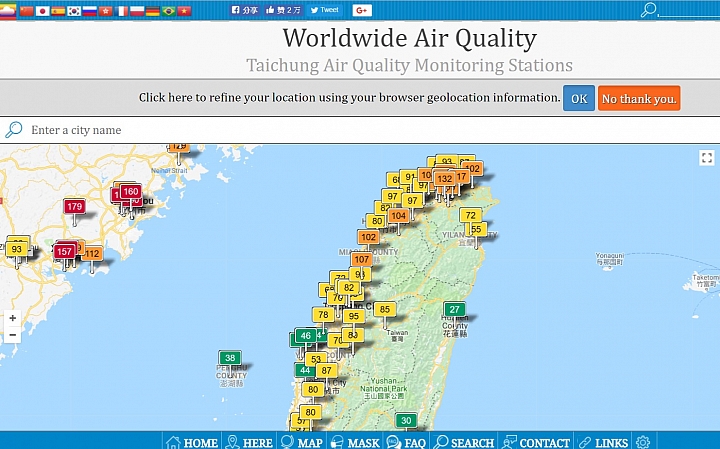Select the yellow 78 station marker
720x449 pixels.
tap(323, 314)
